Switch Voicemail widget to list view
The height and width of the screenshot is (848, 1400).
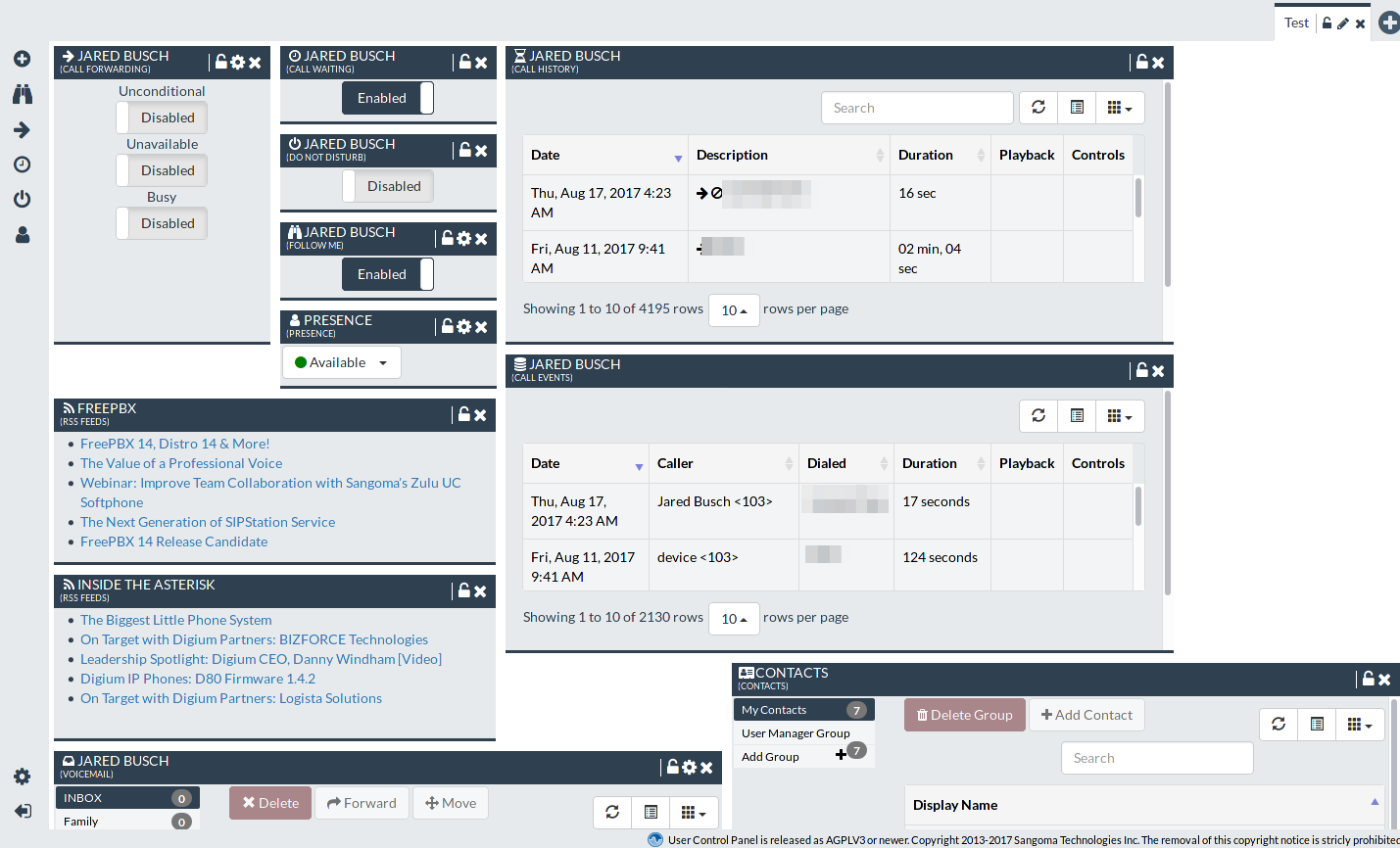pos(651,813)
